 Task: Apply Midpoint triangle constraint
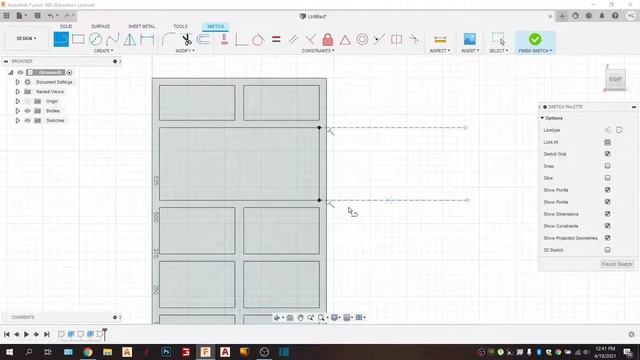(345, 40)
